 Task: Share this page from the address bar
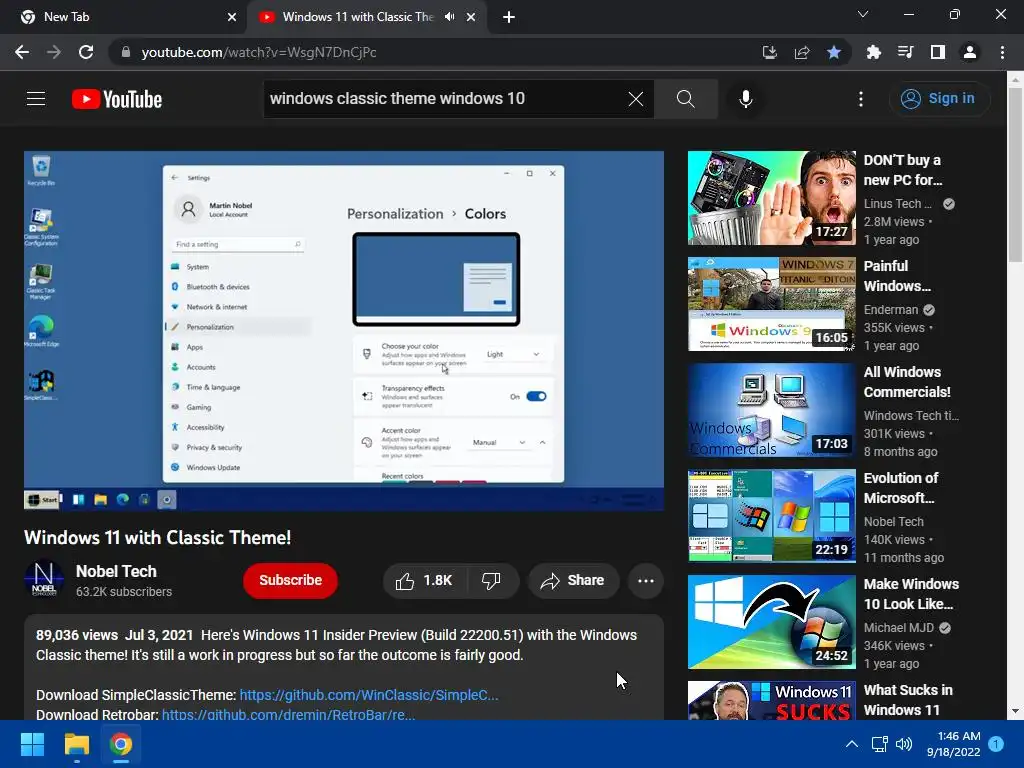pyautogui.click(x=802, y=52)
